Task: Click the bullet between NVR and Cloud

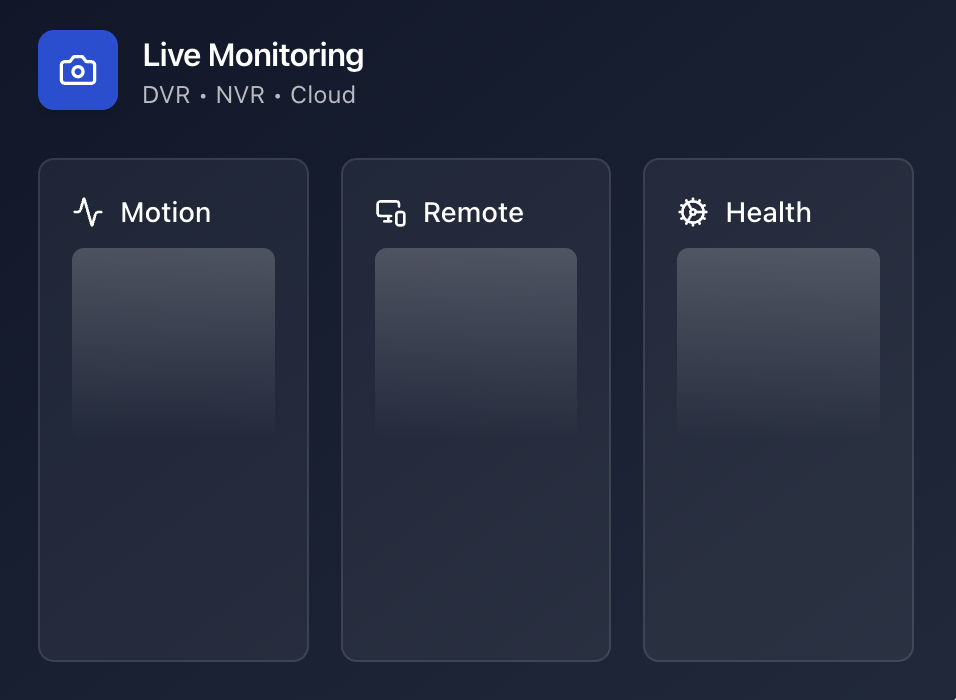Action: 277,97
